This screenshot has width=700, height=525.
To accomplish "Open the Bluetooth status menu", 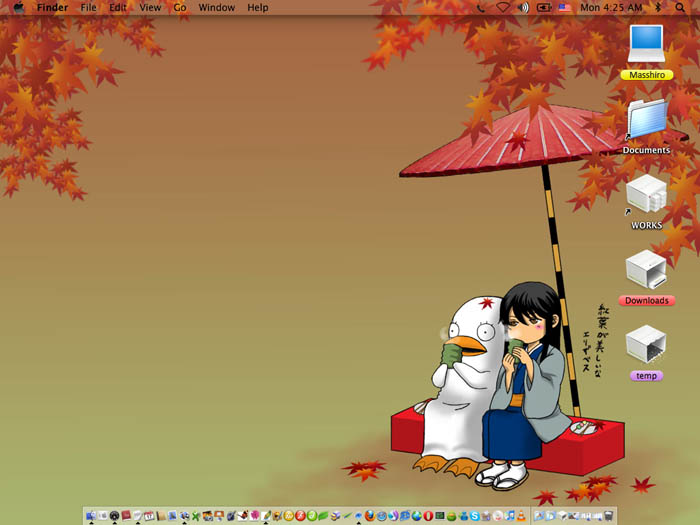I will 658,8.
